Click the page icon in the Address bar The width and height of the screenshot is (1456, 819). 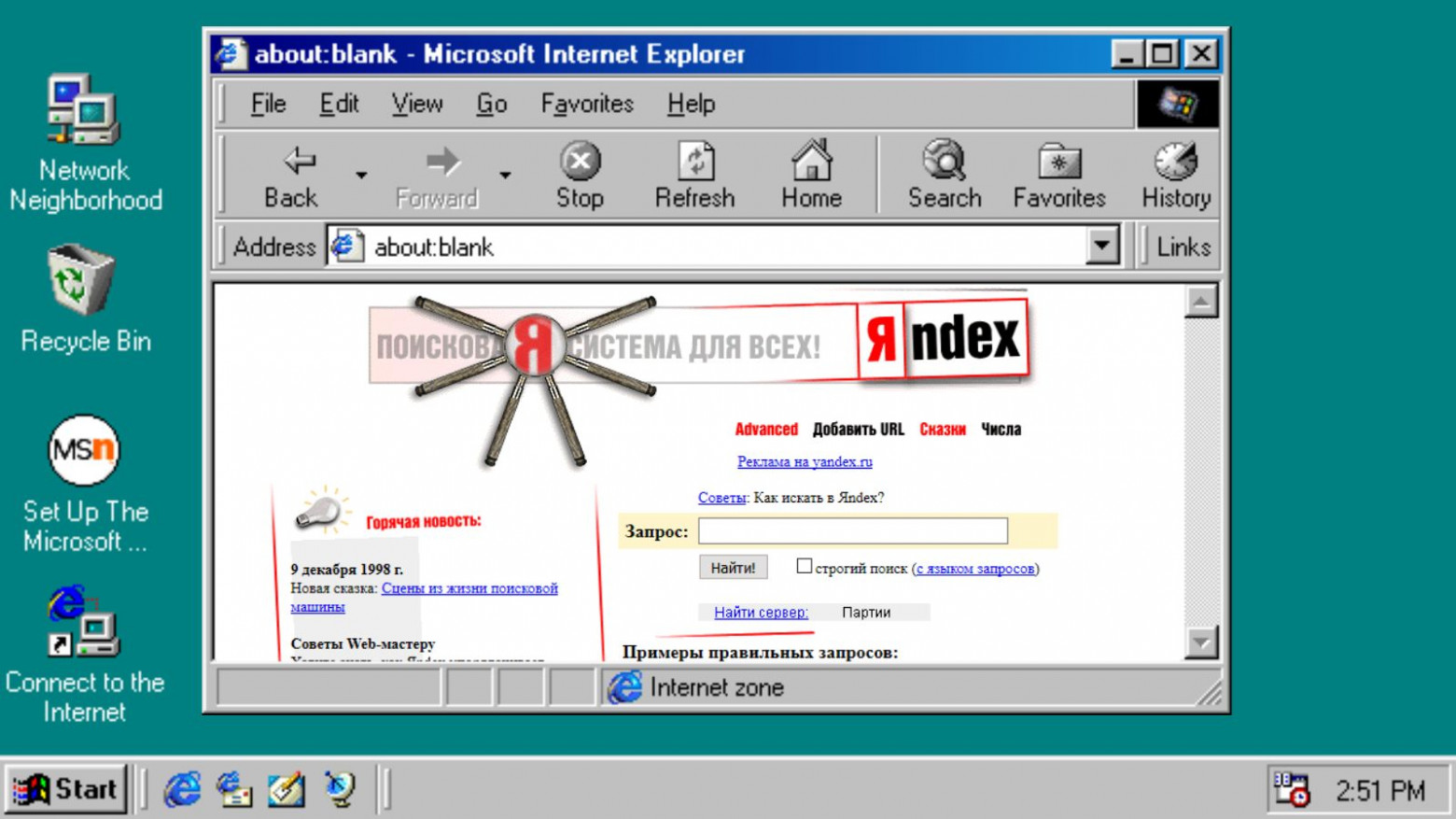click(x=347, y=247)
